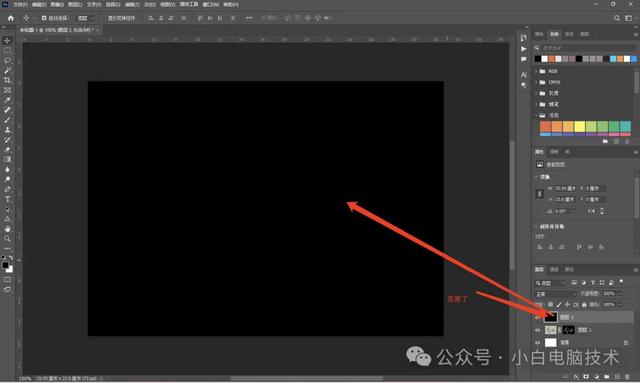Pick the yellow swatch in the Swatches panel
The height and width of the screenshot is (383, 640).
580,127
